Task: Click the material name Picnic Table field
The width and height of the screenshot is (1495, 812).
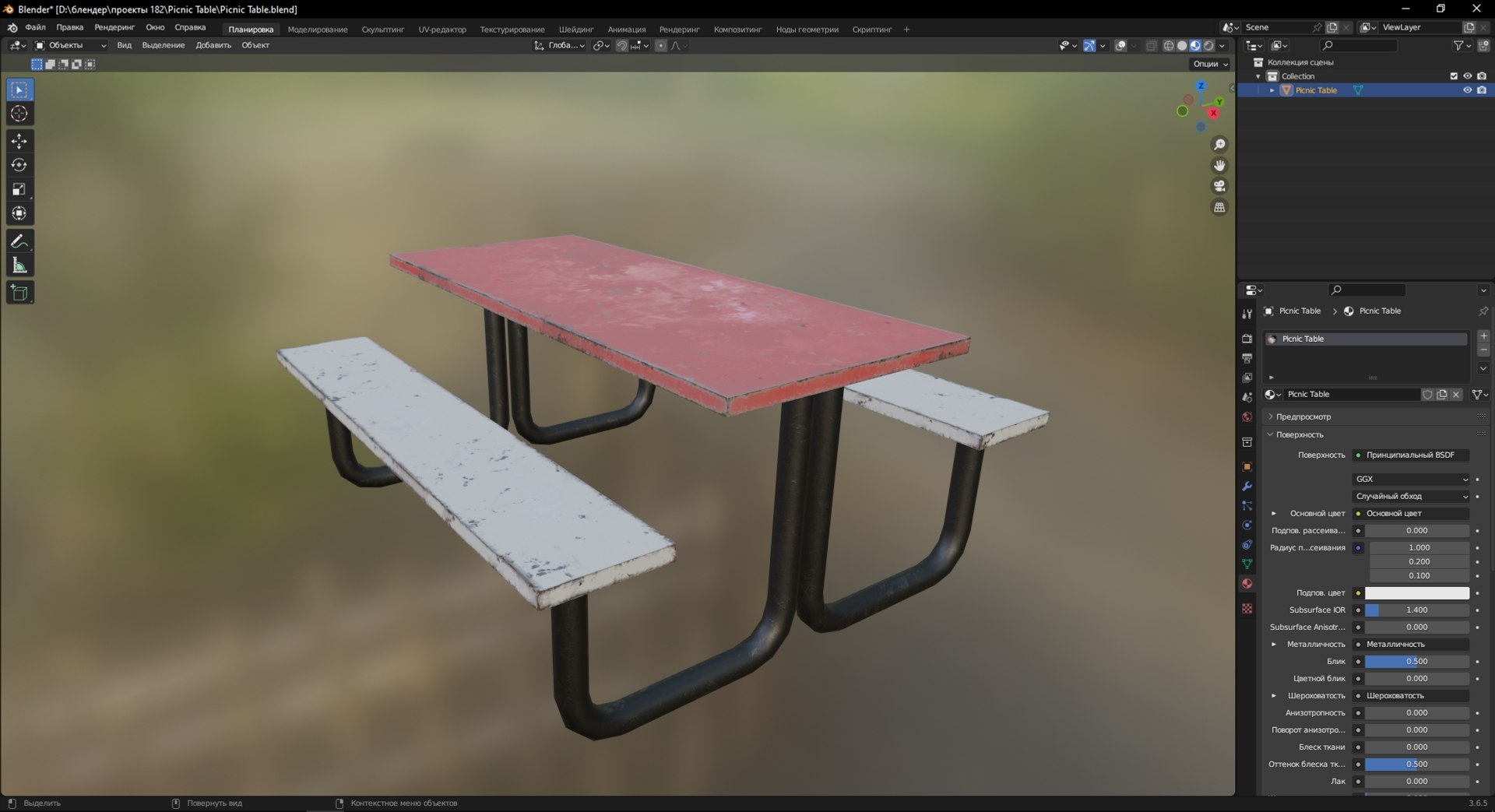Action: pyautogui.click(x=1352, y=395)
